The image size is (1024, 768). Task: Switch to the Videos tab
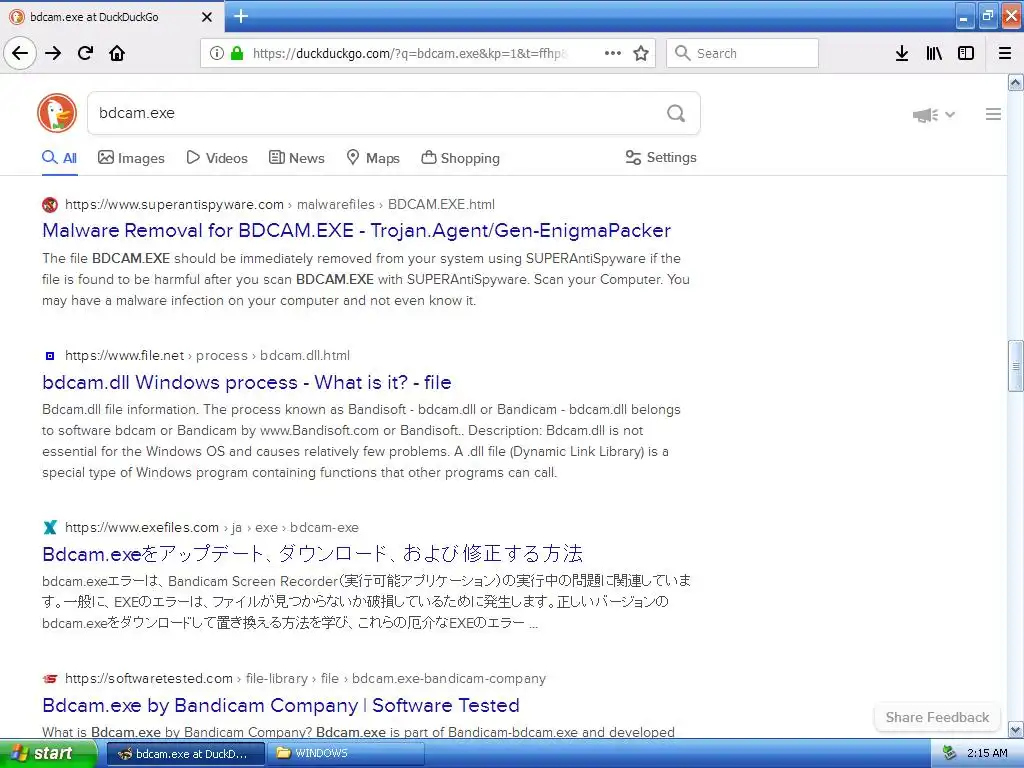217,158
